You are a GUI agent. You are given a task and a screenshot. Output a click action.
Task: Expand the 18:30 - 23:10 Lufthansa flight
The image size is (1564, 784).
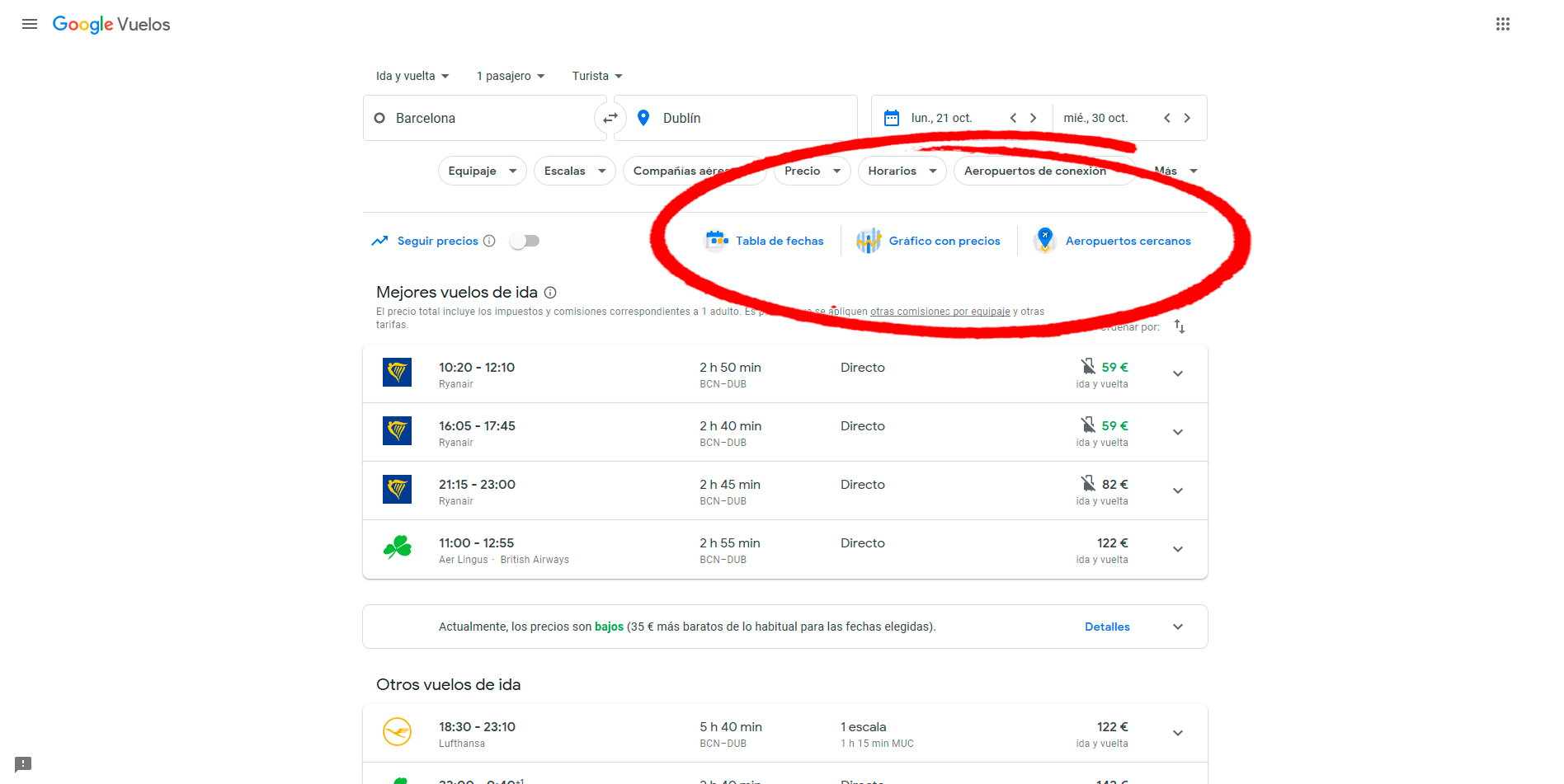pyautogui.click(x=1178, y=733)
